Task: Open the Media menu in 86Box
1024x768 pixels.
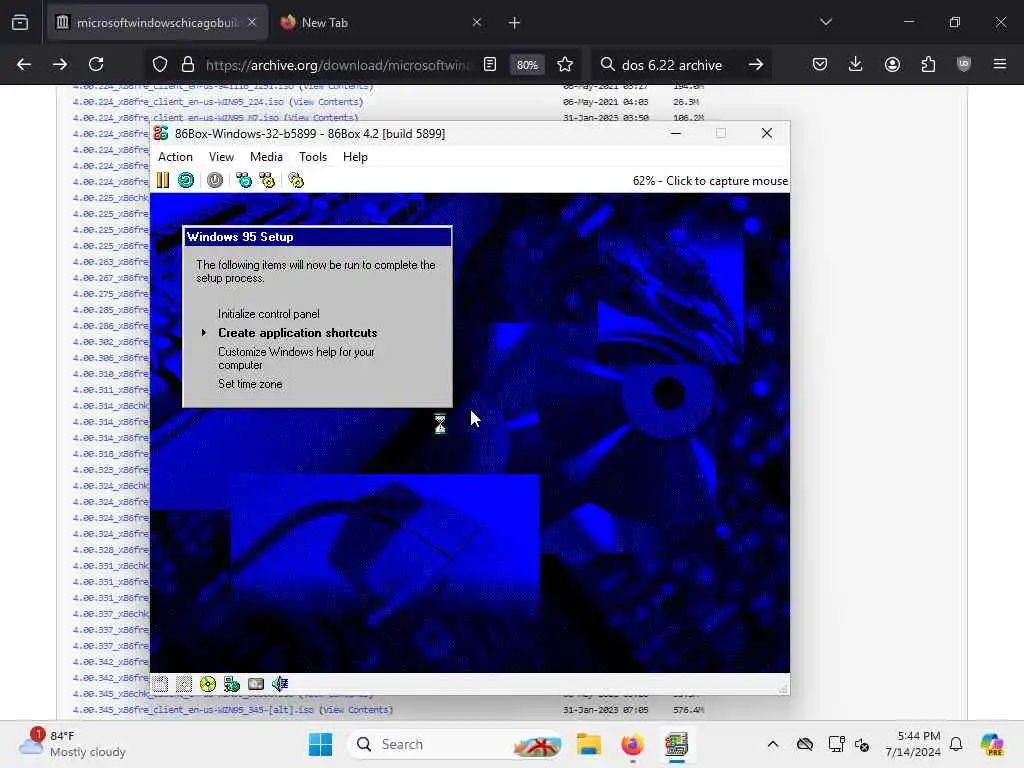Action: point(266,157)
